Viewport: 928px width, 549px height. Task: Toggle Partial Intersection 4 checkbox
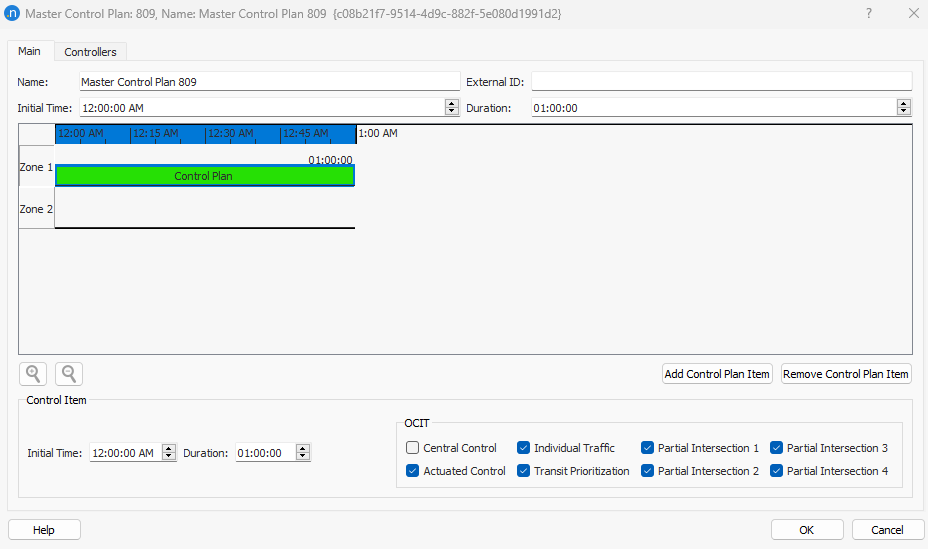pyautogui.click(x=776, y=471)
